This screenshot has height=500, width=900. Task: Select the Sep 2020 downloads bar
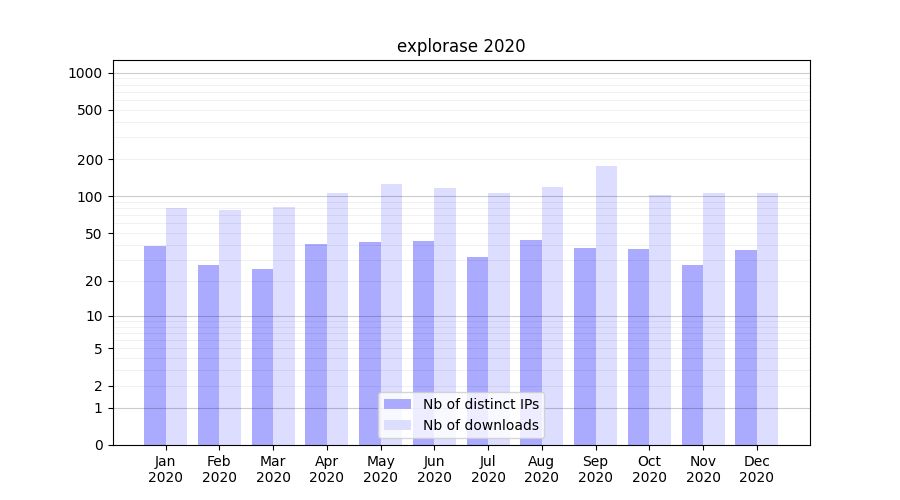606,305
